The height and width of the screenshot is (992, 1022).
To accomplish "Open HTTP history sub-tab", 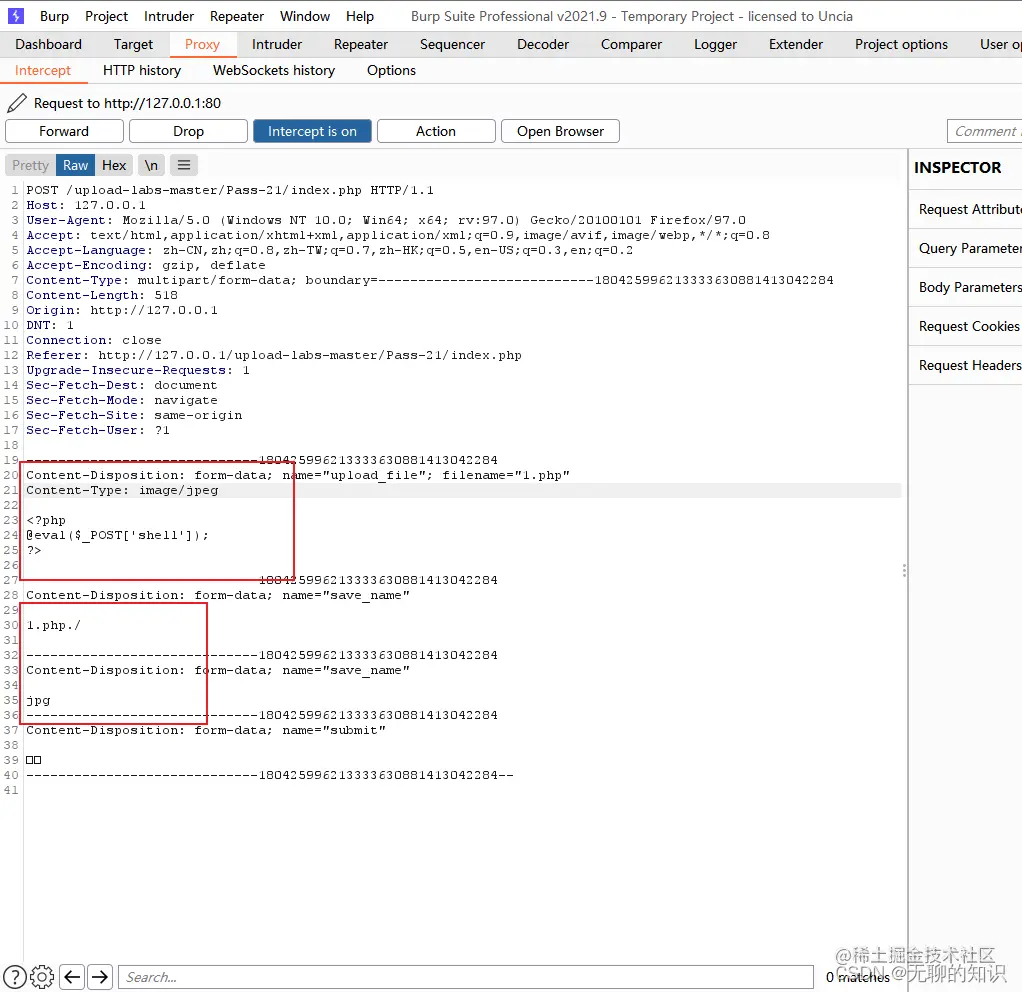I will 142,70.
